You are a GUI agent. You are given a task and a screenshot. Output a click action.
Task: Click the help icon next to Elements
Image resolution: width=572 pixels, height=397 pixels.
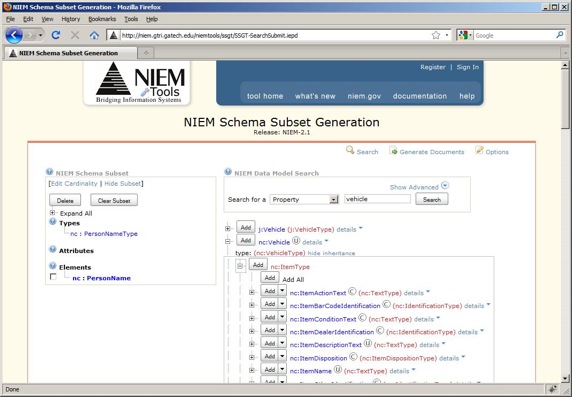[53, 266]
